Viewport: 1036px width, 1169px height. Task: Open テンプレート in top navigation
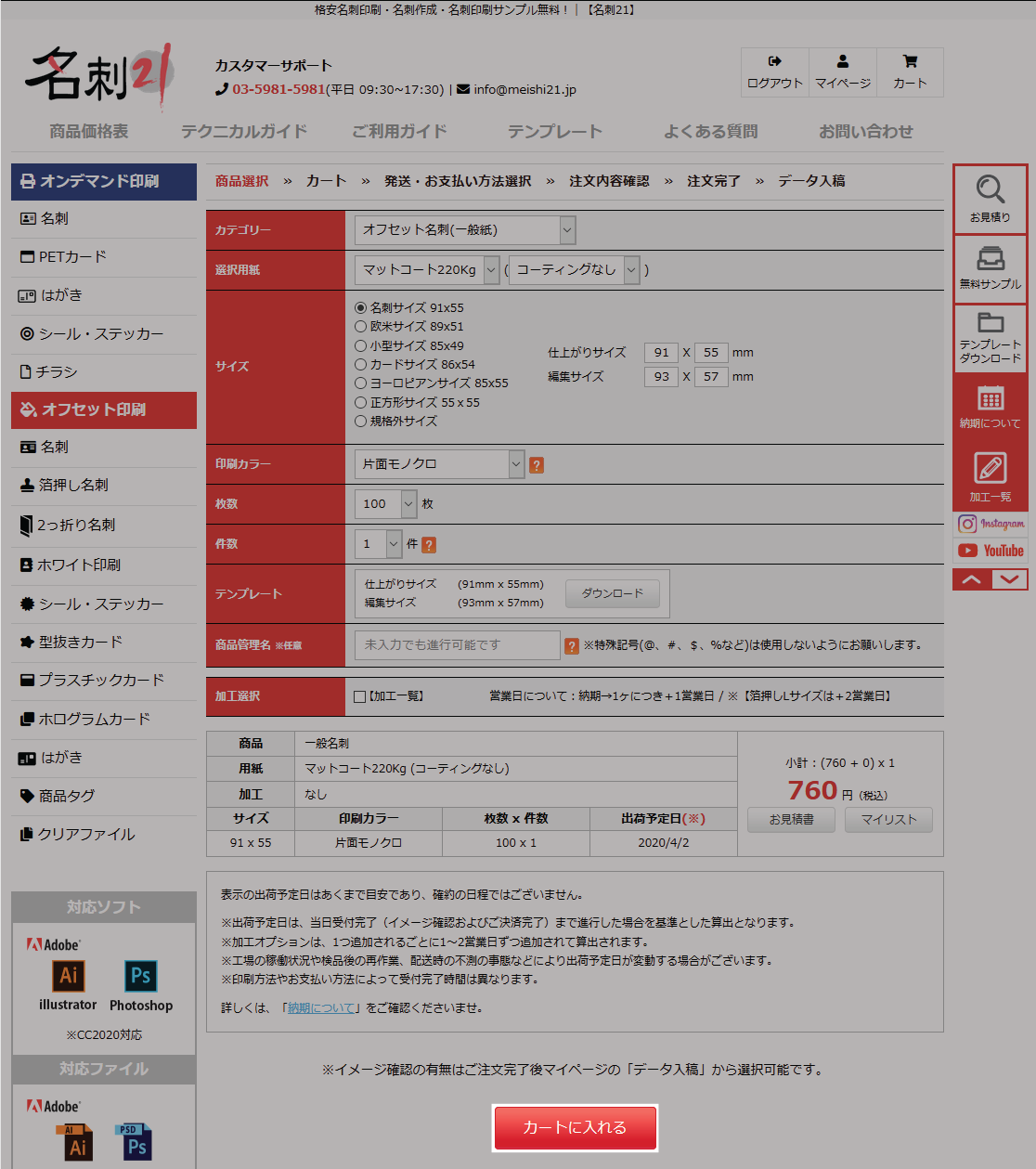point(555,132)
